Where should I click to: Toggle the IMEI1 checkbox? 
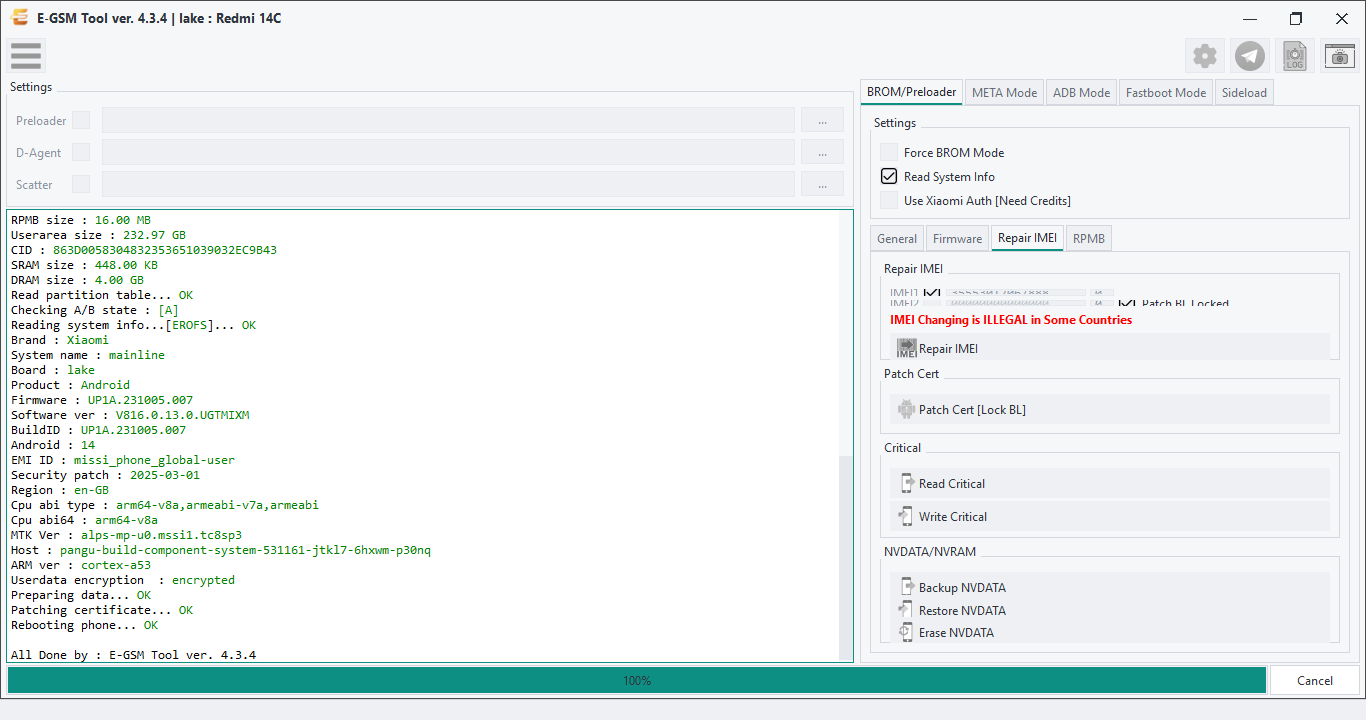coord(932,293)
